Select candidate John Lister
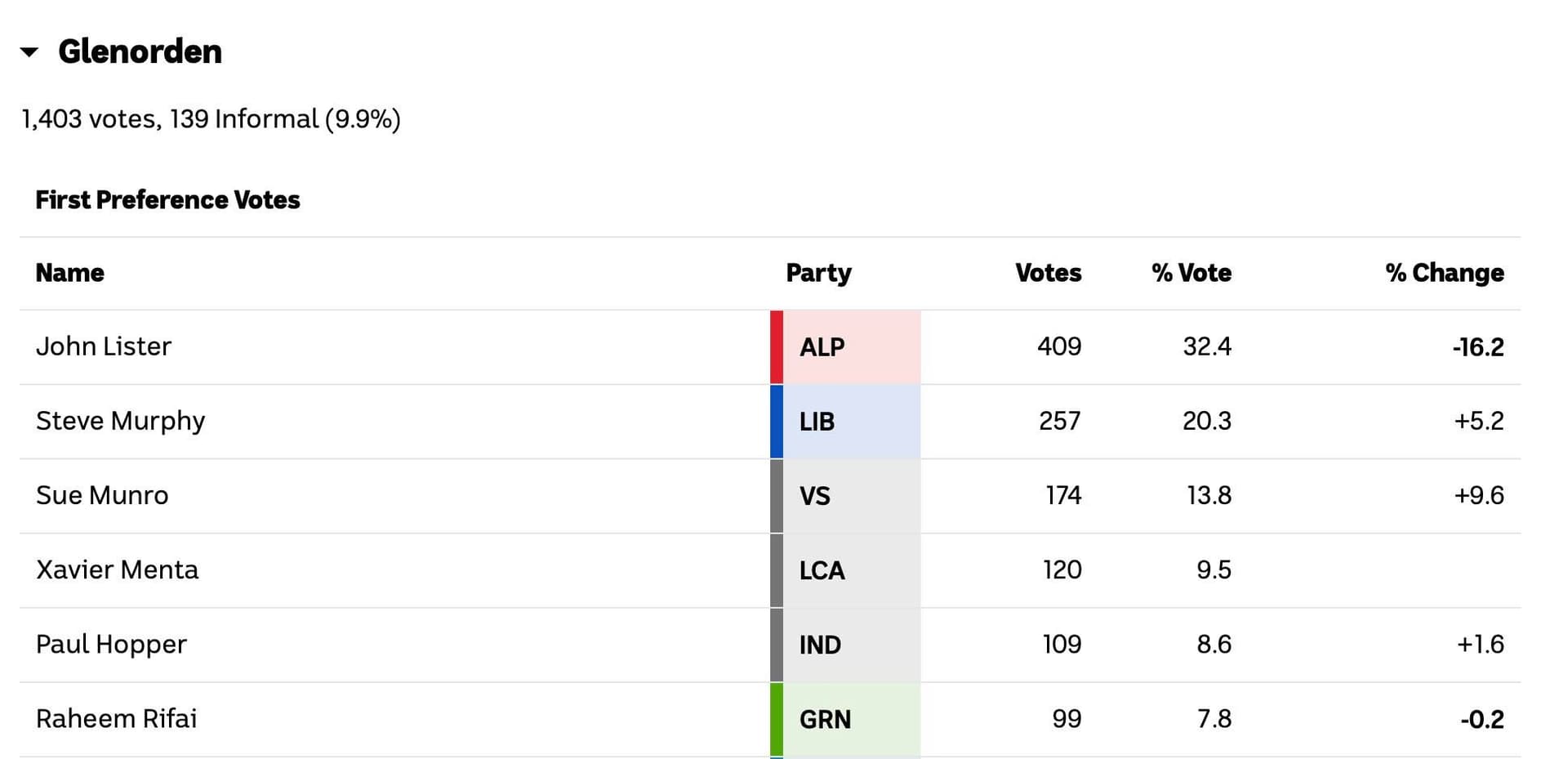Viewport: 1568px width, 759px height. click(104, 346)
